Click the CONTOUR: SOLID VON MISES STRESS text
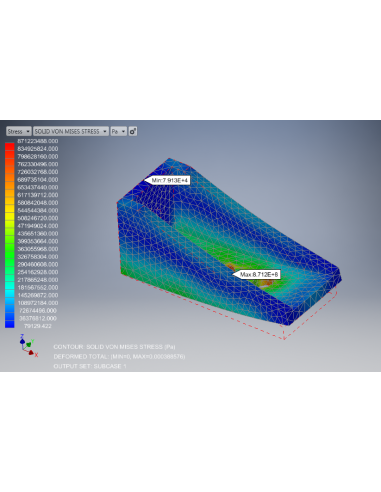The image size is (381, 492). coord(114,347)
